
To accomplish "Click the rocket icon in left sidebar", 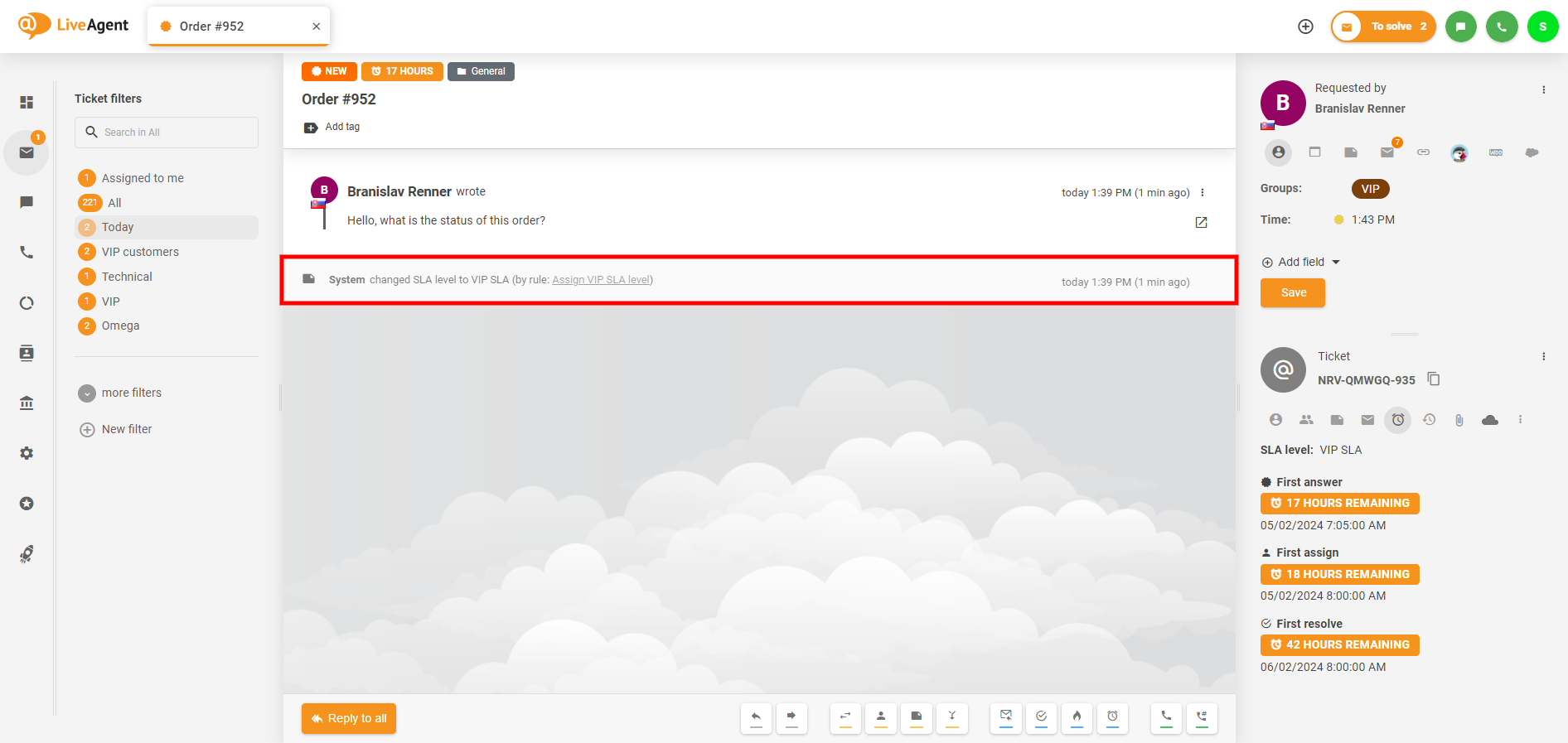I will click(27, 554).
